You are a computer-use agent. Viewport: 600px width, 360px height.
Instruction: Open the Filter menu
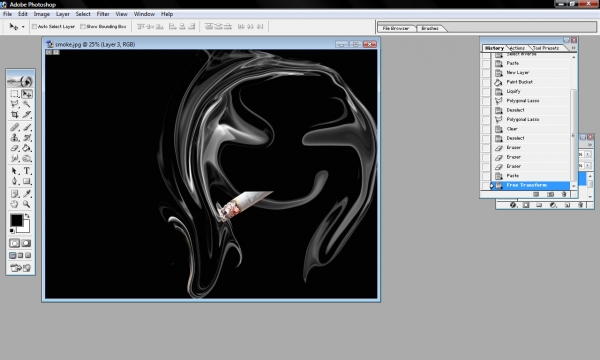[x=103, y=14]
